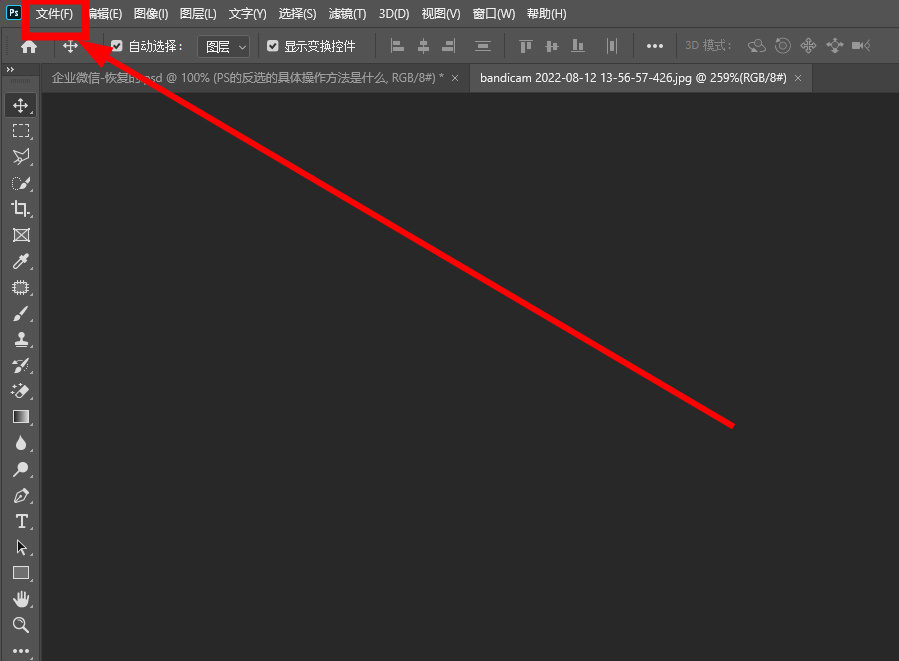Activate the Horizontal Type tool

pos(21,522)
